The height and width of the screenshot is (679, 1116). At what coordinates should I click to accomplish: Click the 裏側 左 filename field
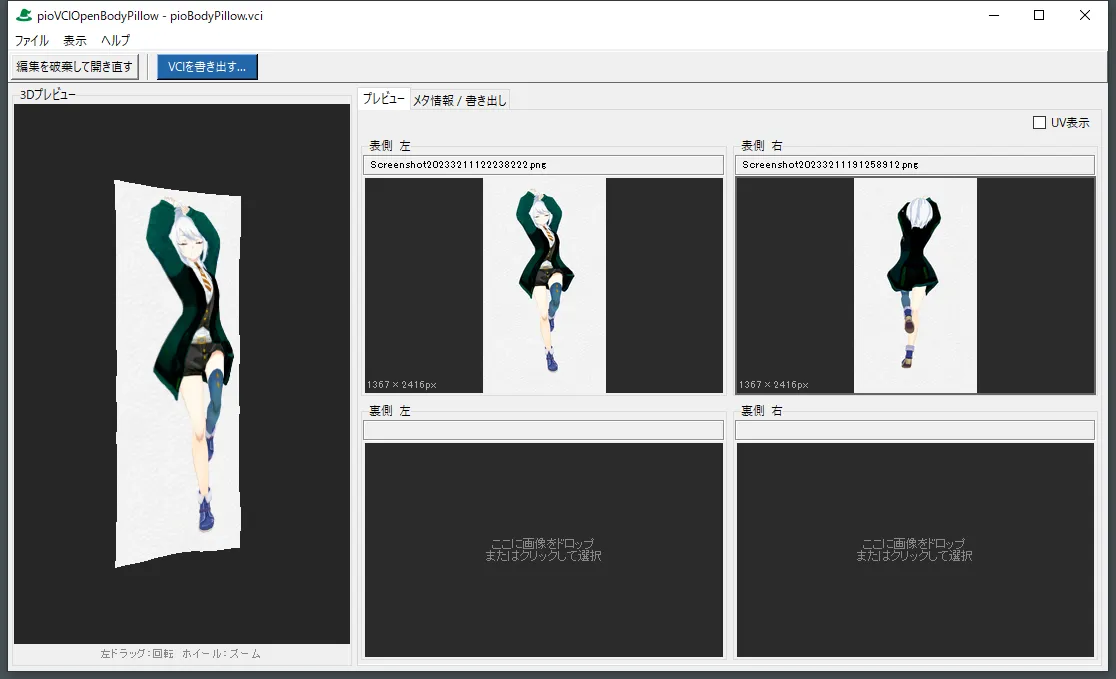pos(543,430)
